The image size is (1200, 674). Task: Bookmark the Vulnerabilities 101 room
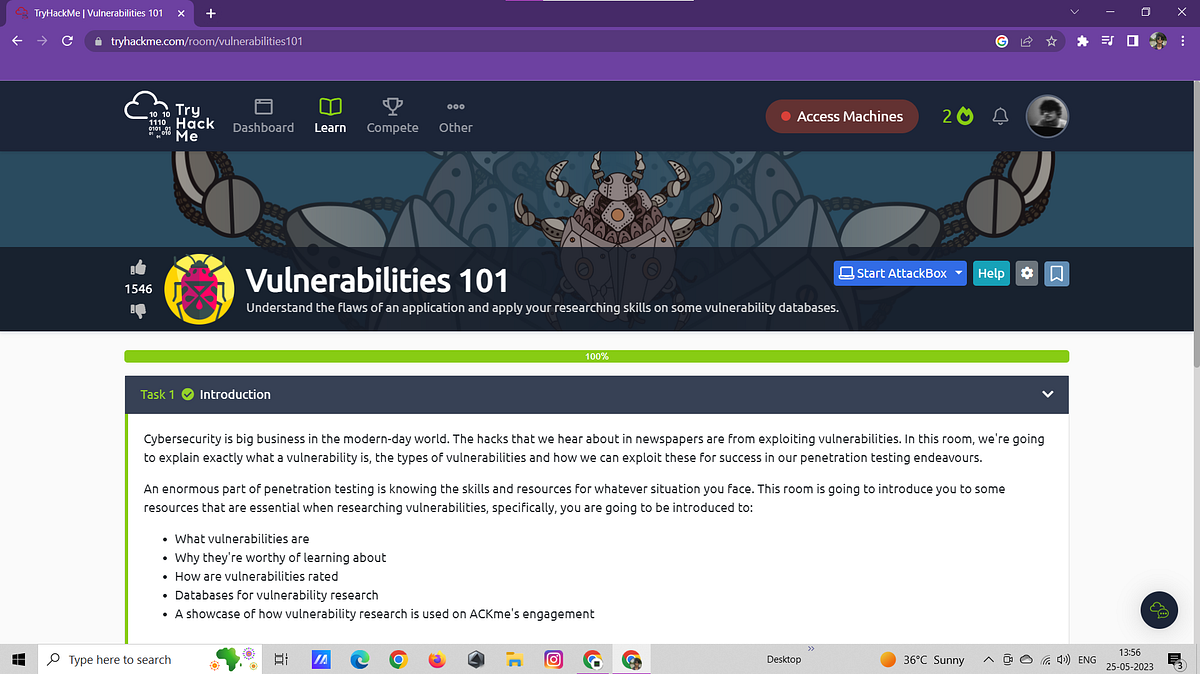click(1056, 272)
